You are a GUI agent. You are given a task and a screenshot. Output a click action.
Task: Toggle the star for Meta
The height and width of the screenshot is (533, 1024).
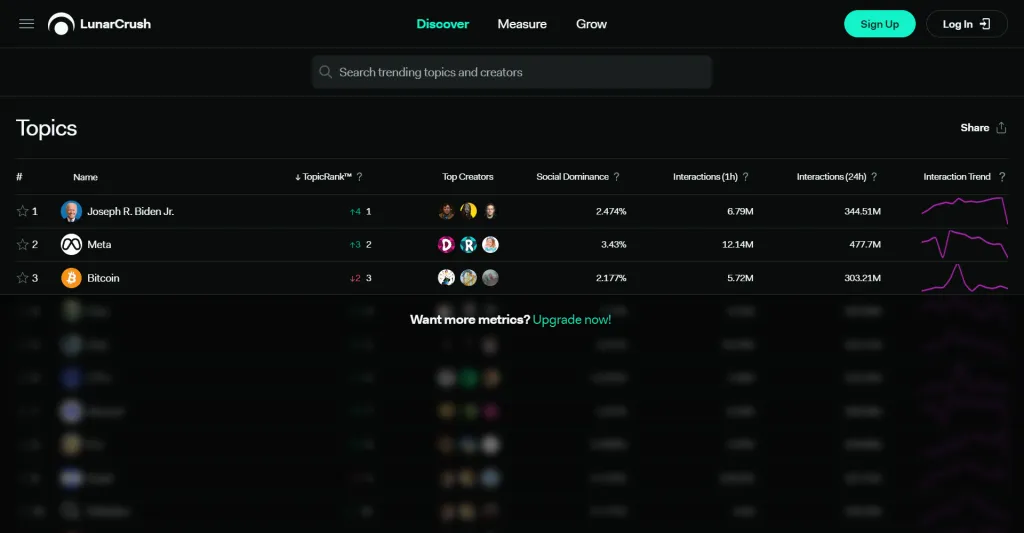point(22,245)
